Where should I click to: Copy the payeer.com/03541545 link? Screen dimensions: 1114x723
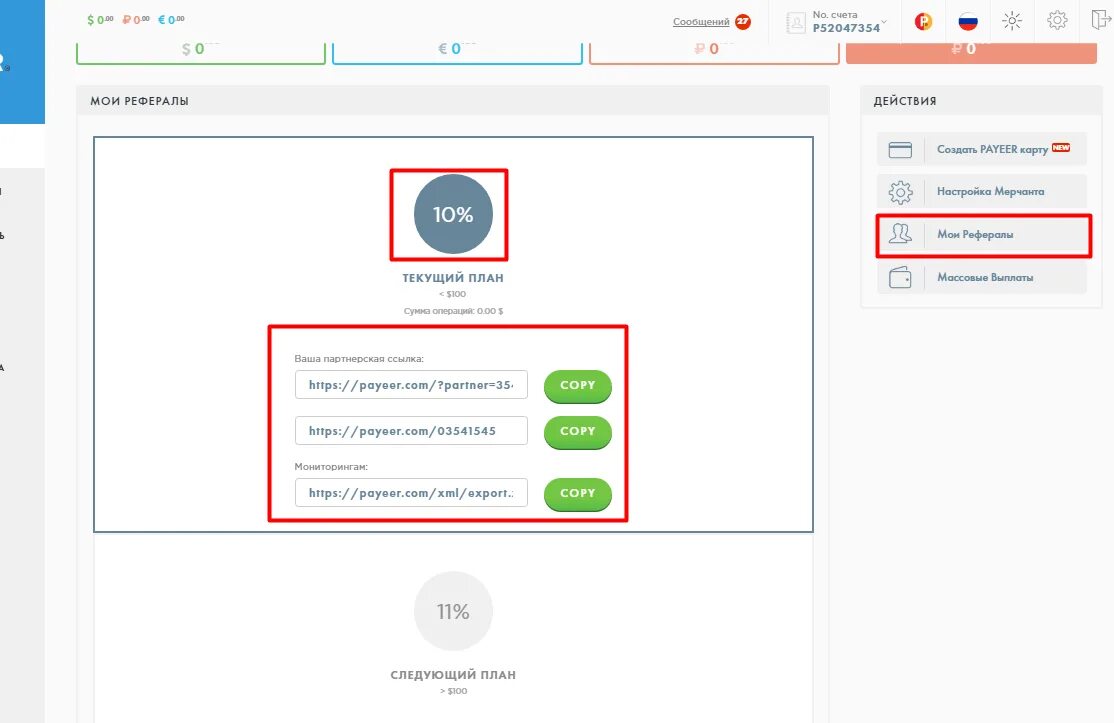(x=578, y=433)
